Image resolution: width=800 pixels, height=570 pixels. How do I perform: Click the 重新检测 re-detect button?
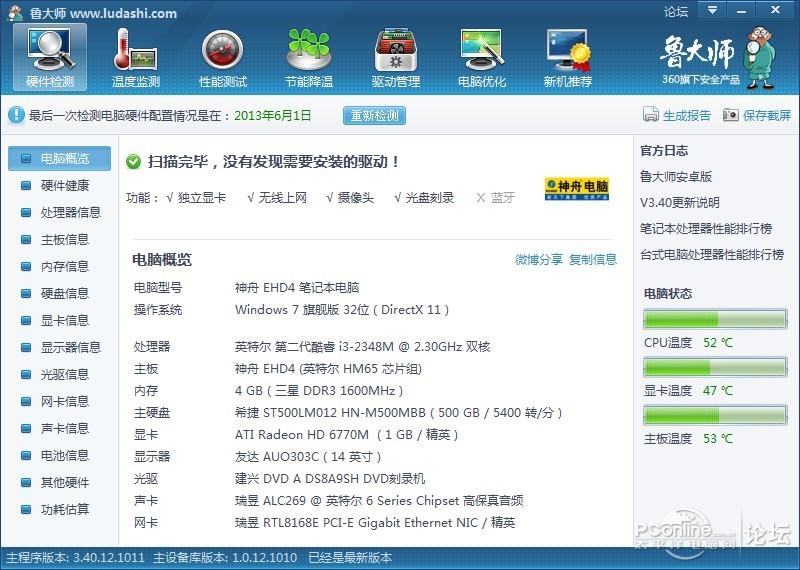pyautogui.click(x=374, y=115)
